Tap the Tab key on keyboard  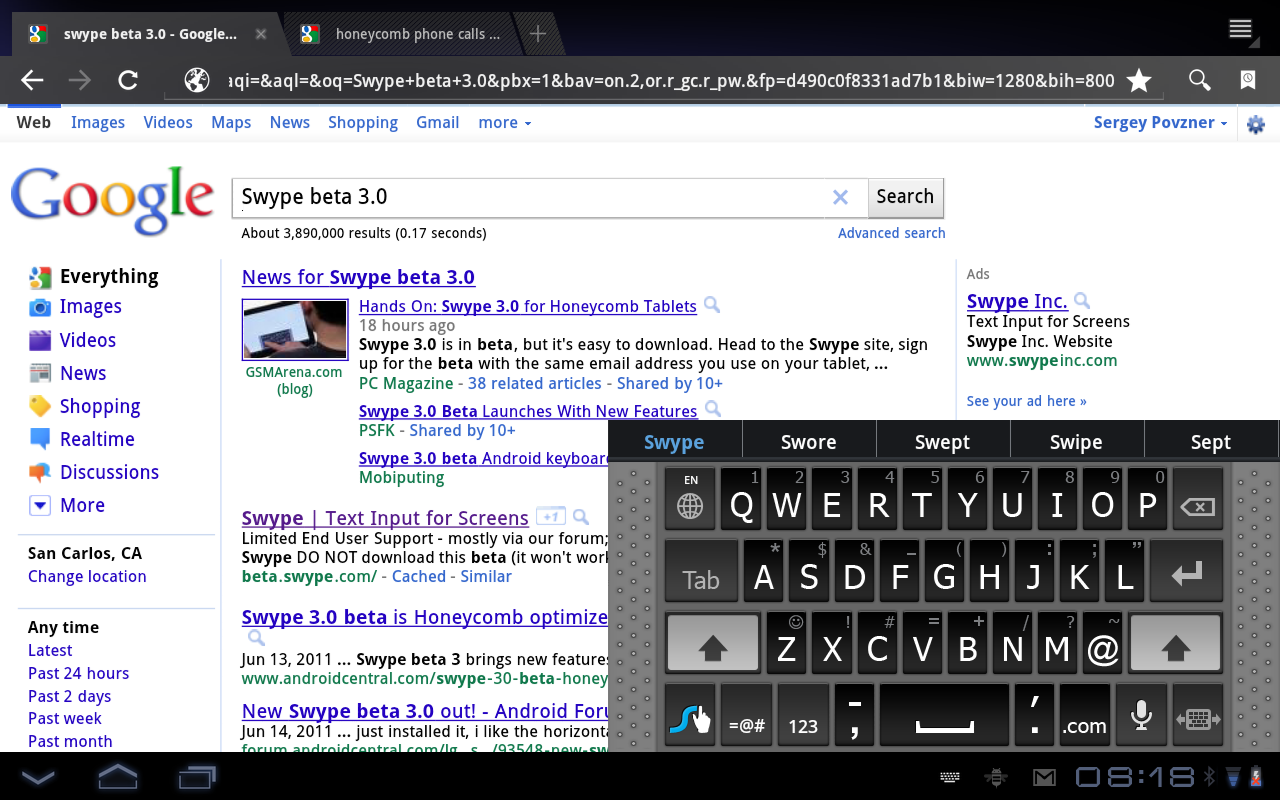pos(701,571)
